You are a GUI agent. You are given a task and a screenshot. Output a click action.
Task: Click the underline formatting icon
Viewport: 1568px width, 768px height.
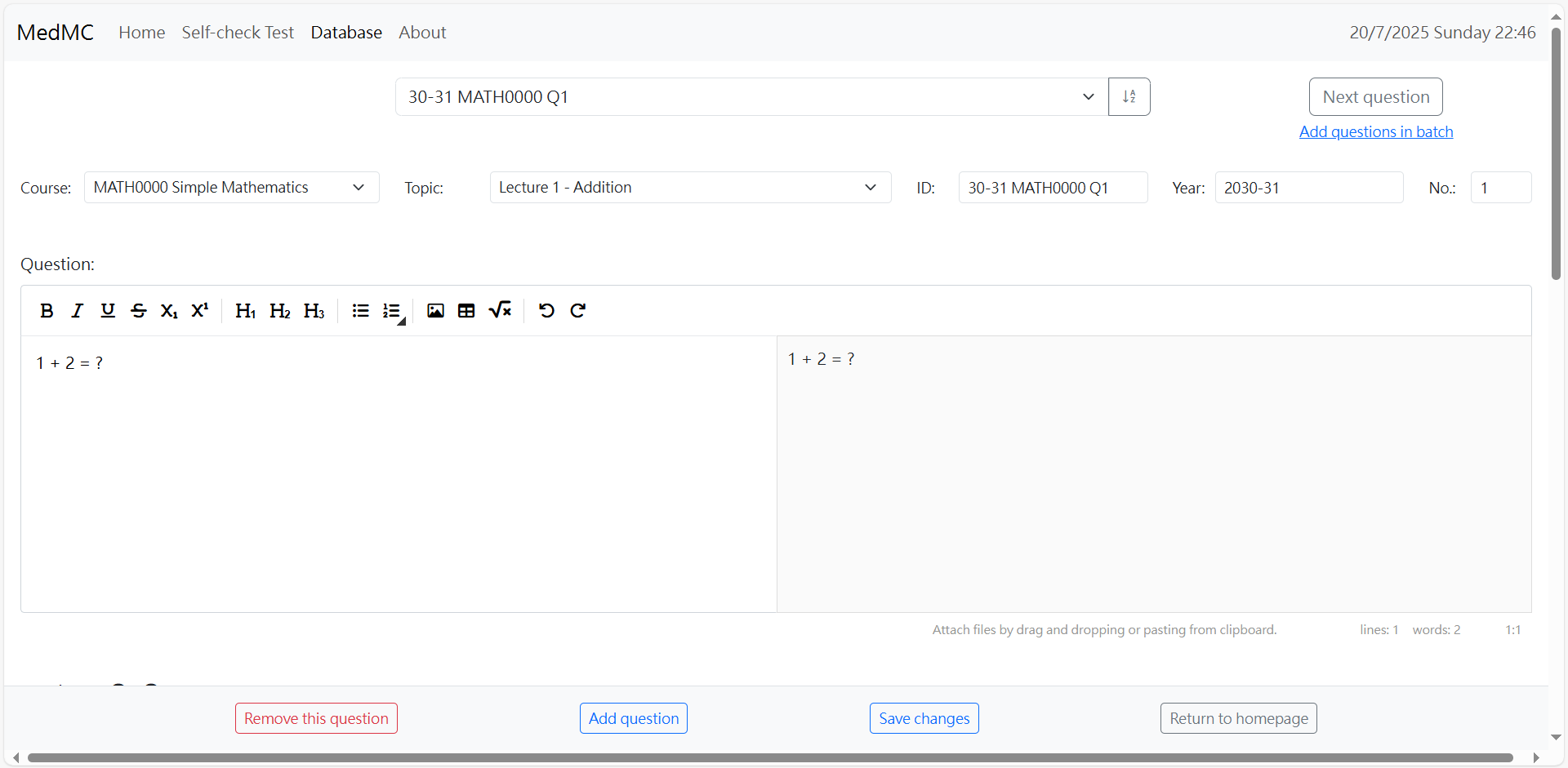coord(107,311)
